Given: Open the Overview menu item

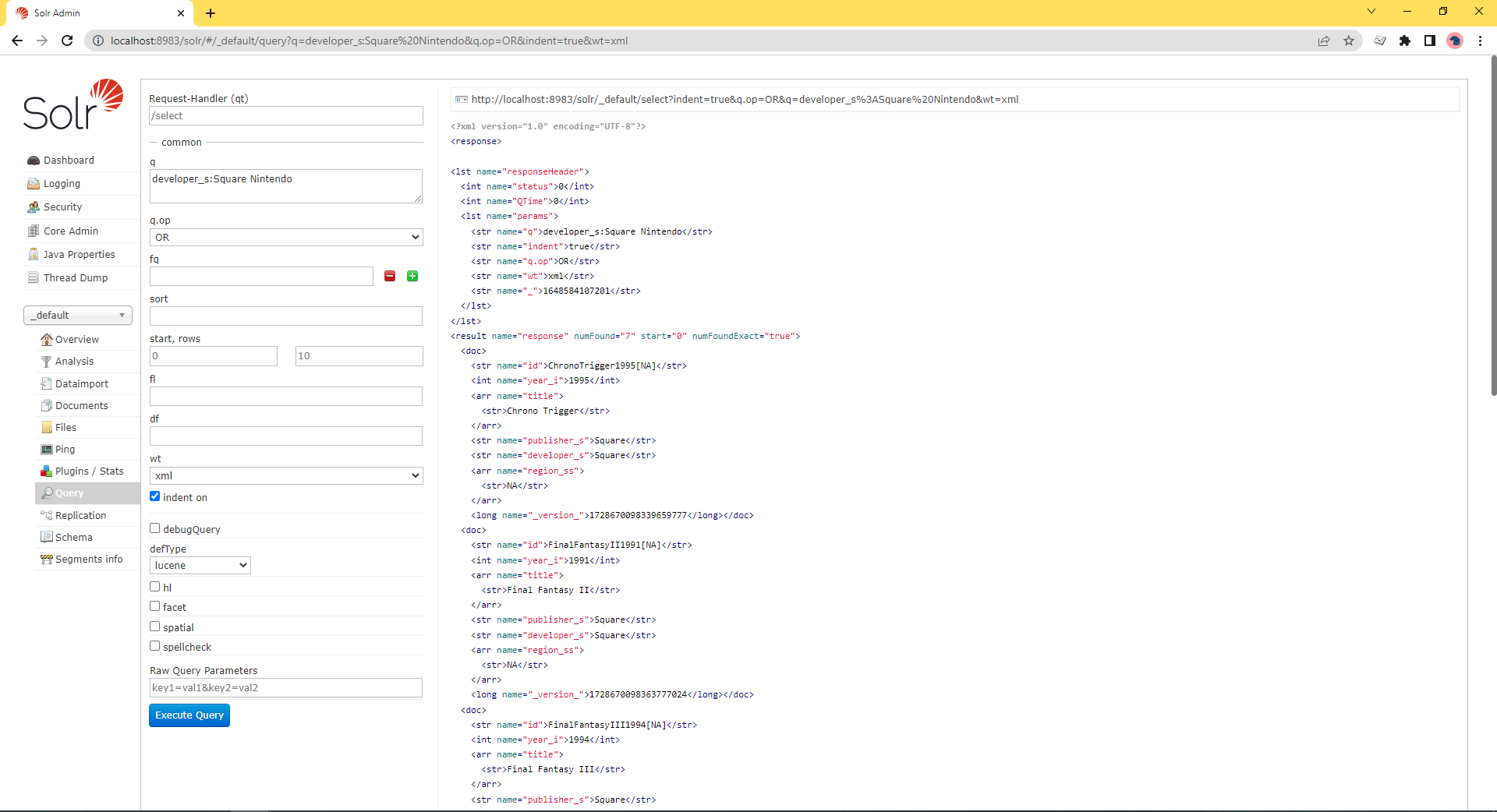Looking at the screenshot, I should tap(87, 340).
